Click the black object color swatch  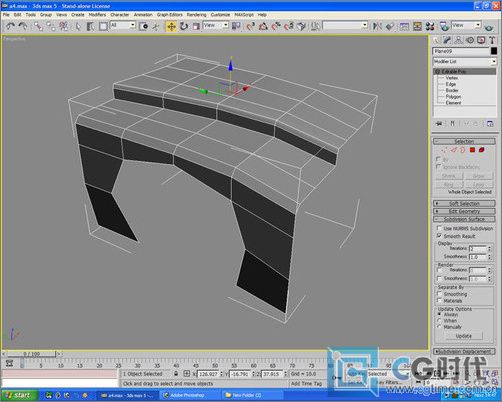coord(494,51)
